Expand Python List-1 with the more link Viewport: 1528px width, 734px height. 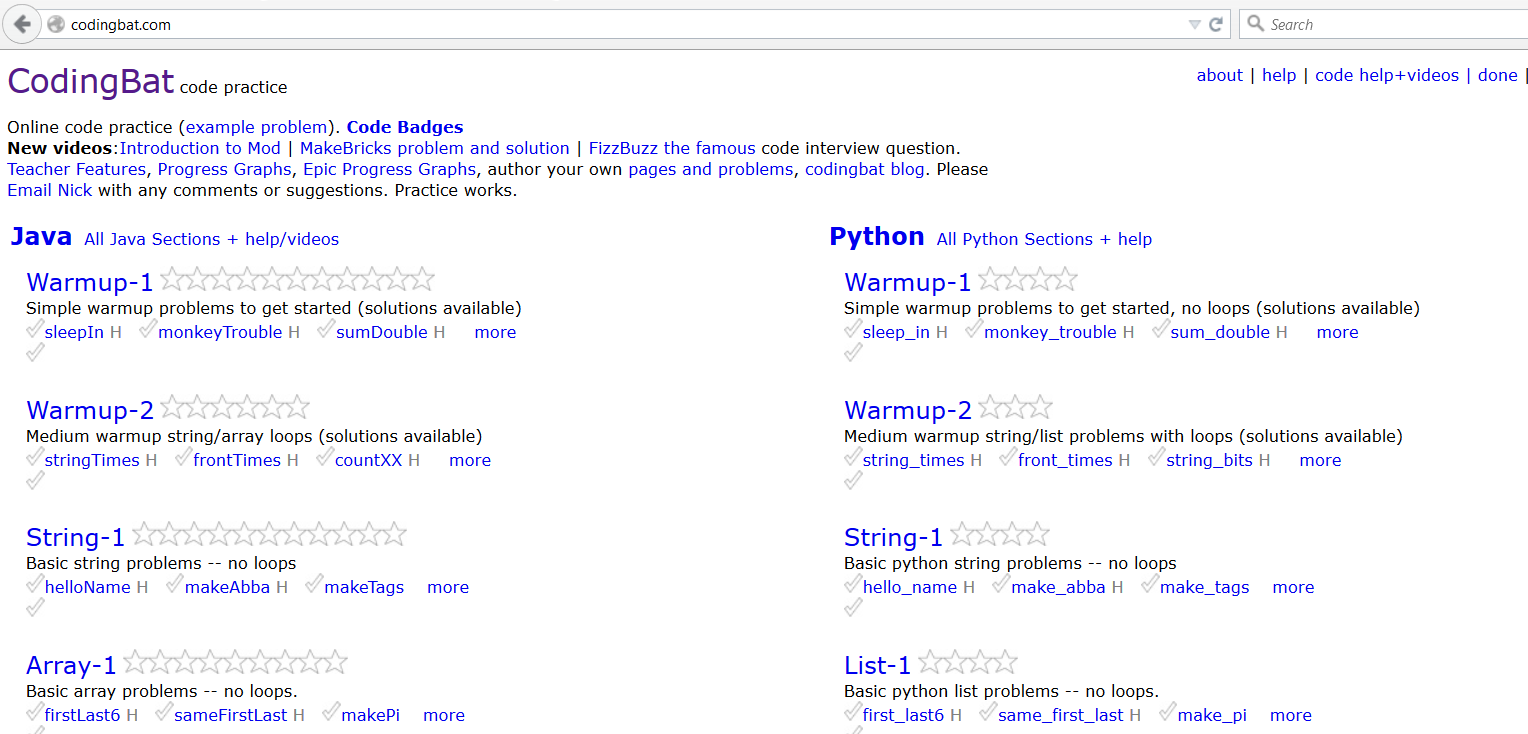point(1290,715)
